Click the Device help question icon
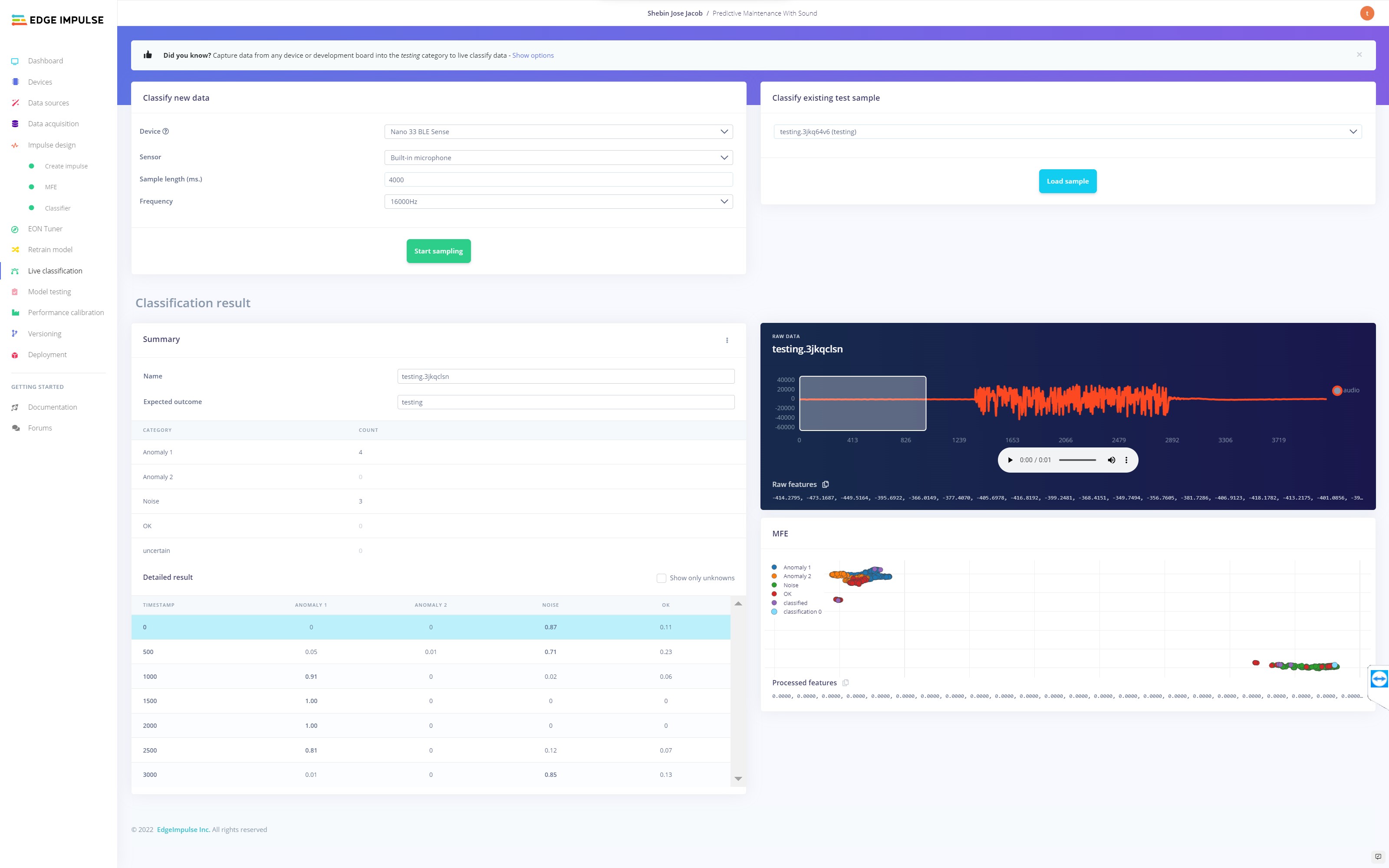 pyautogui.click(x=166, y=132)
